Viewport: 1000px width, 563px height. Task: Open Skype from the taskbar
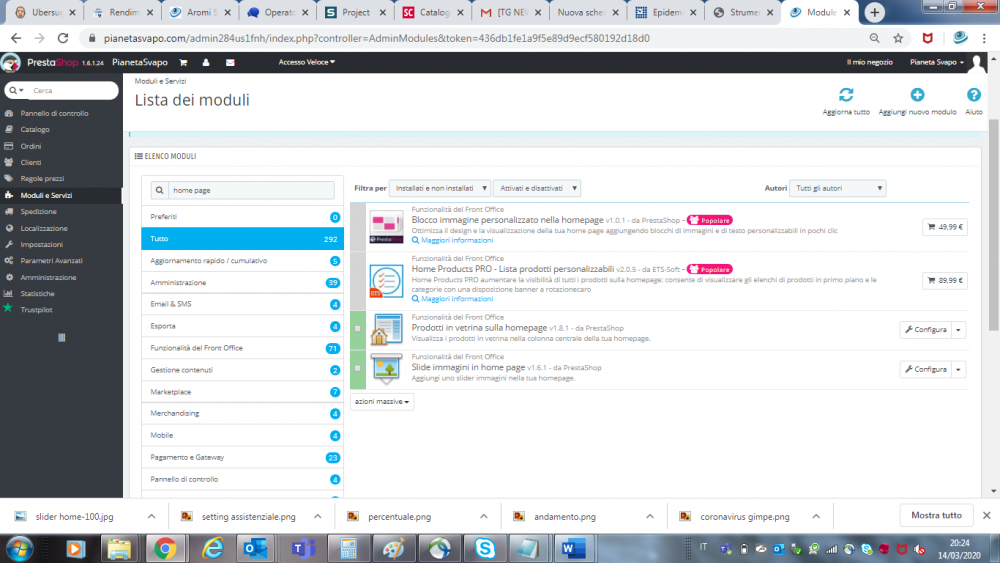point(485,548)
